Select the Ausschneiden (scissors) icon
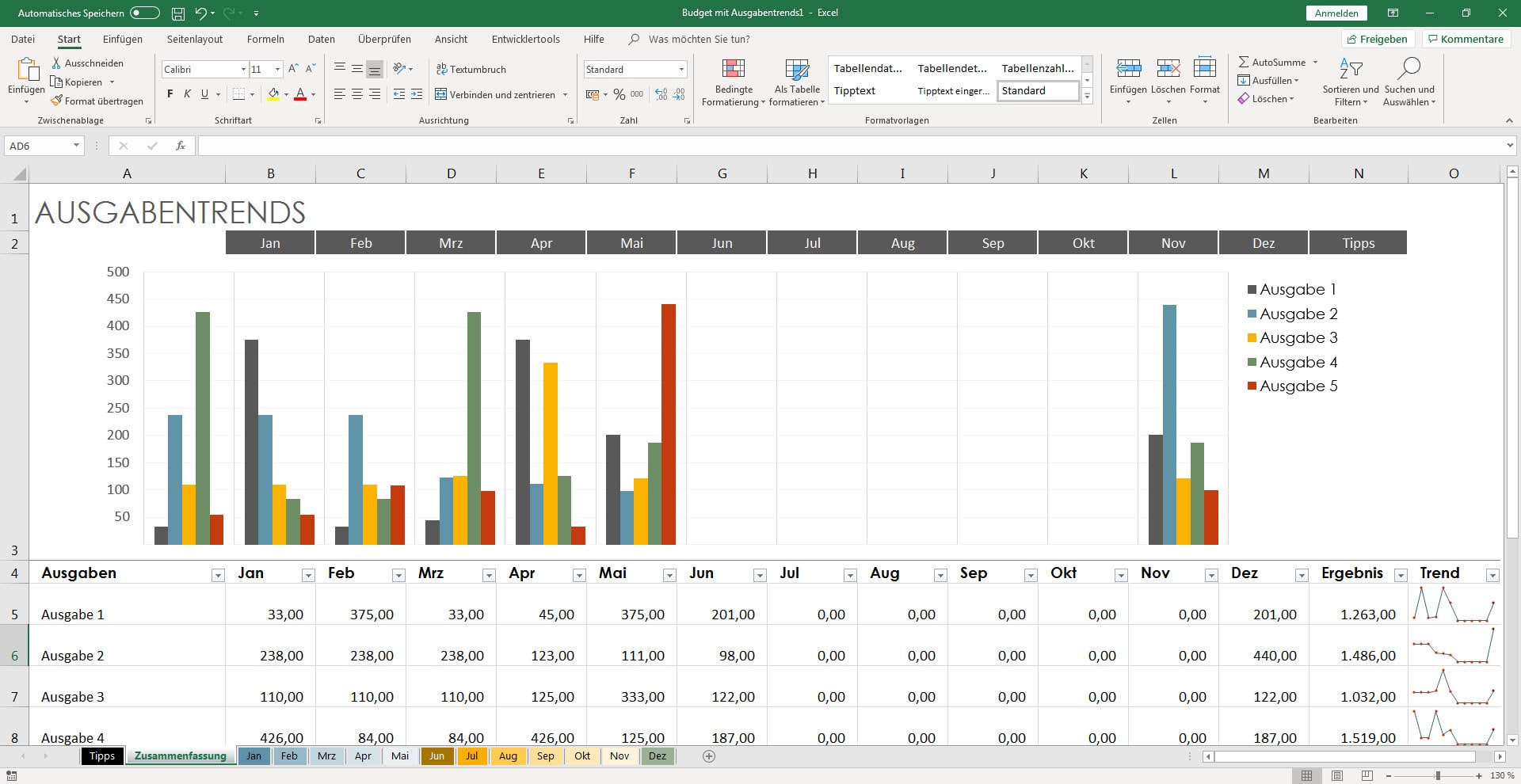This screenshot has width=1521, height=784. (x=56, y=63)
